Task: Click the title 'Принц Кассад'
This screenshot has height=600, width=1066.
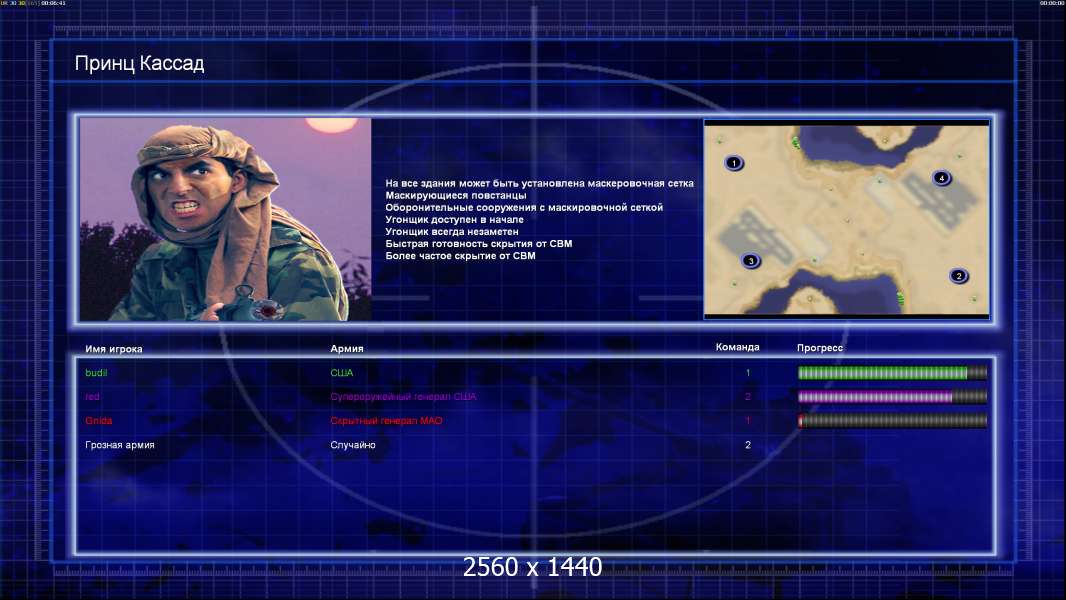Action: pos(139,63)
